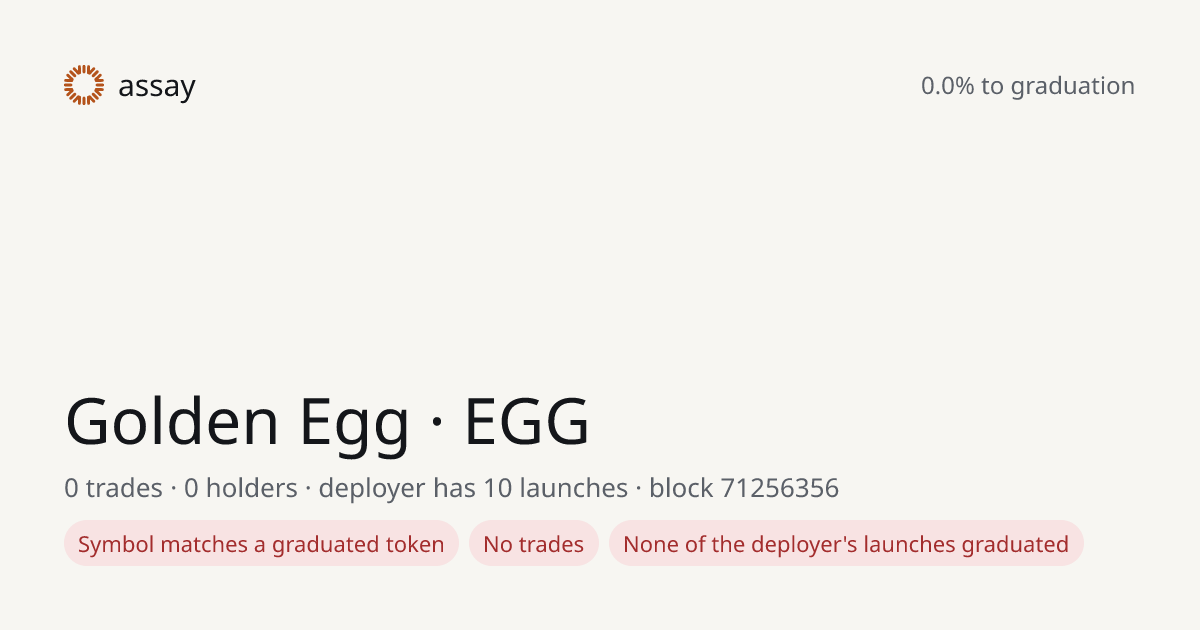Click the number 10 in deployer launches

tap(498, 488)
